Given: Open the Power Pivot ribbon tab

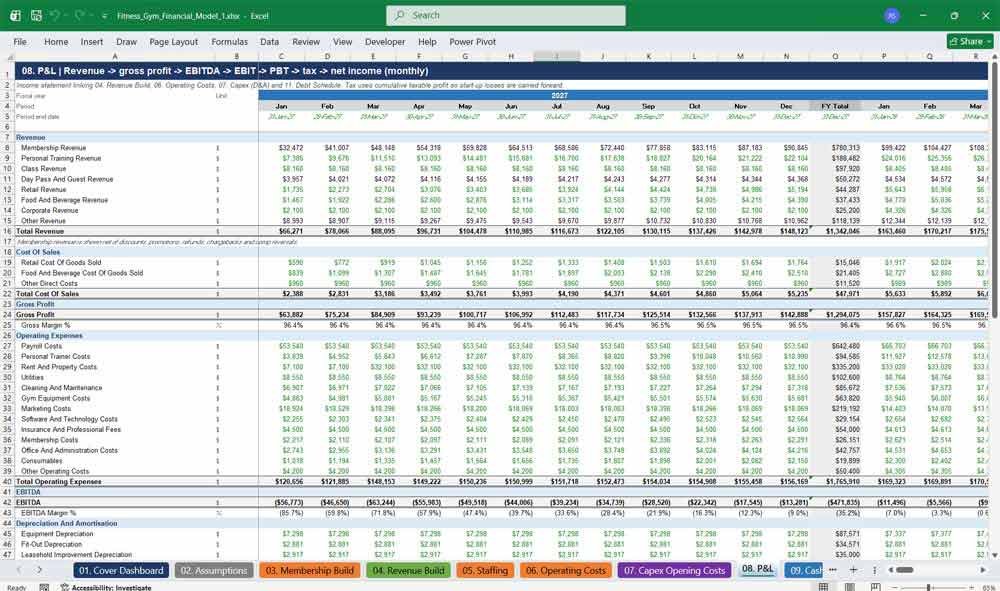Looking at the screenshot, I should click(x=473, y=41).
